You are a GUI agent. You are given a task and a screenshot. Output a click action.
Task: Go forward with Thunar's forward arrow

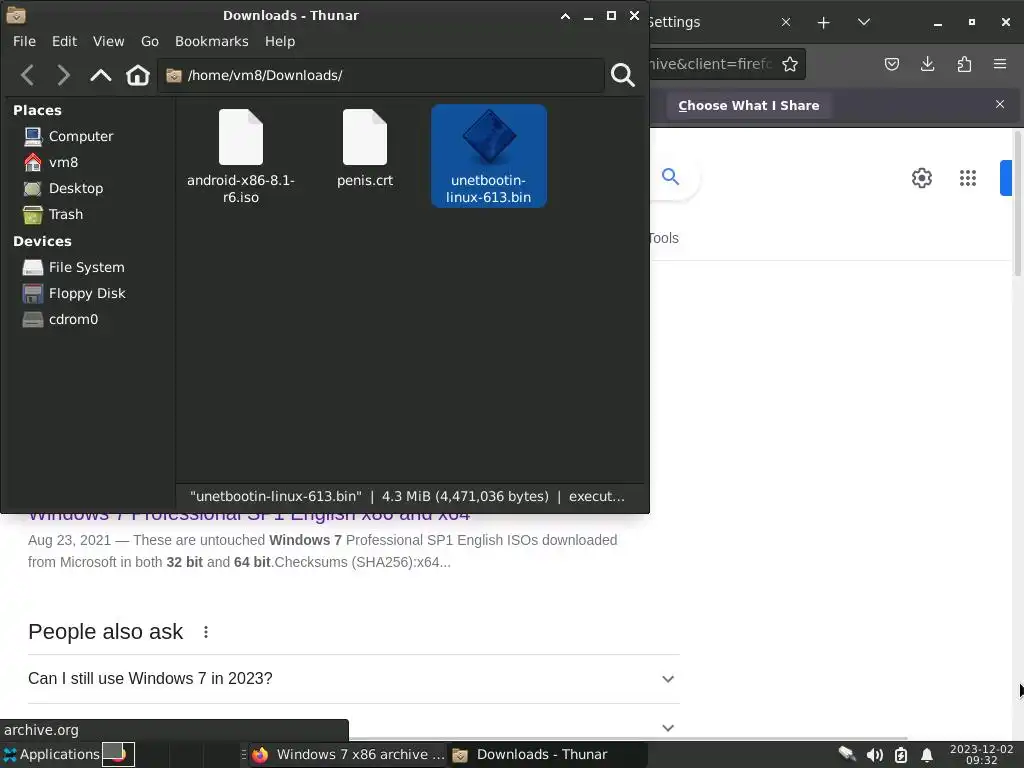pyautogui.click(x=63, y=75)
